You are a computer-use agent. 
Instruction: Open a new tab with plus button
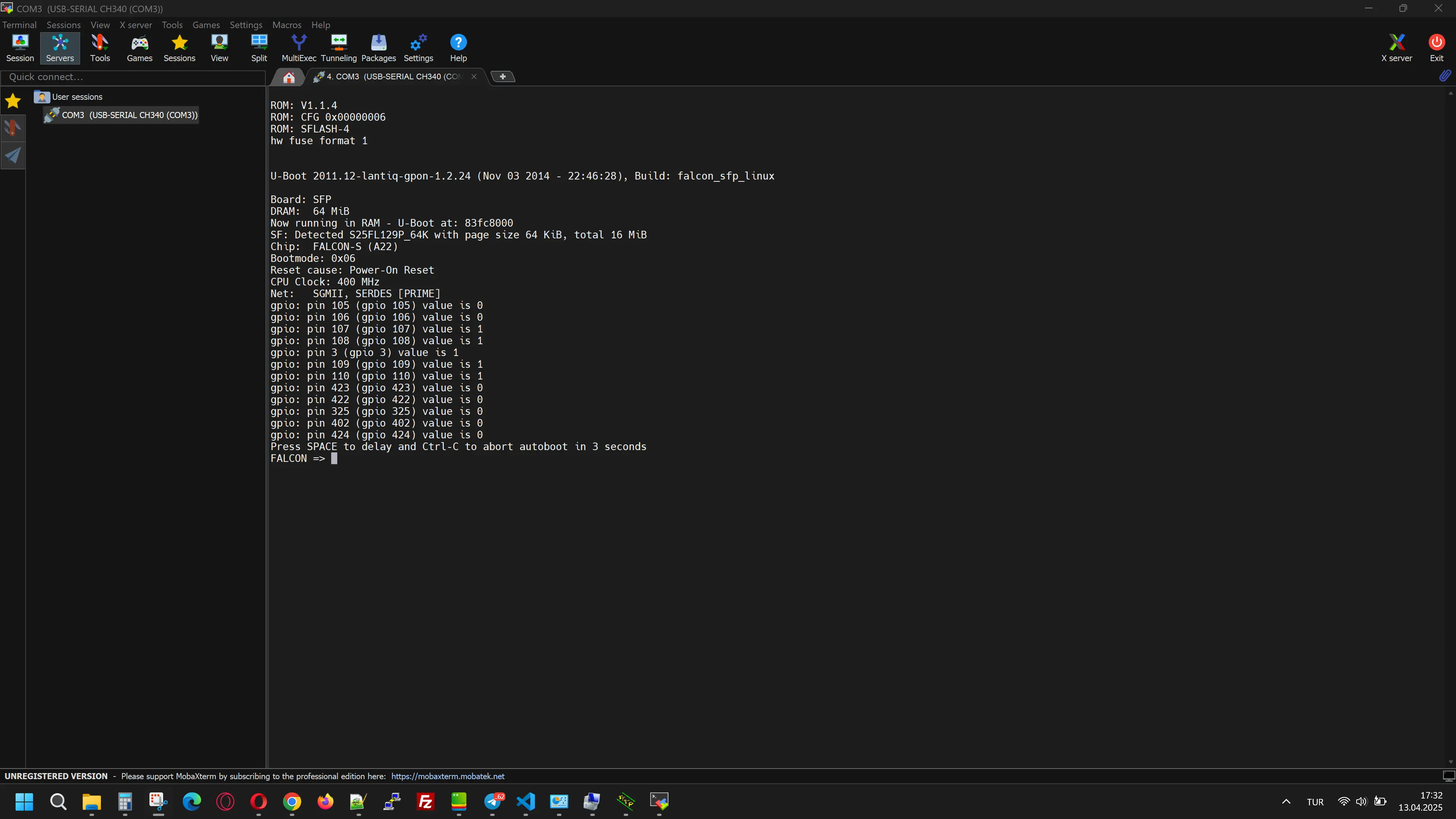coord(503,76)
